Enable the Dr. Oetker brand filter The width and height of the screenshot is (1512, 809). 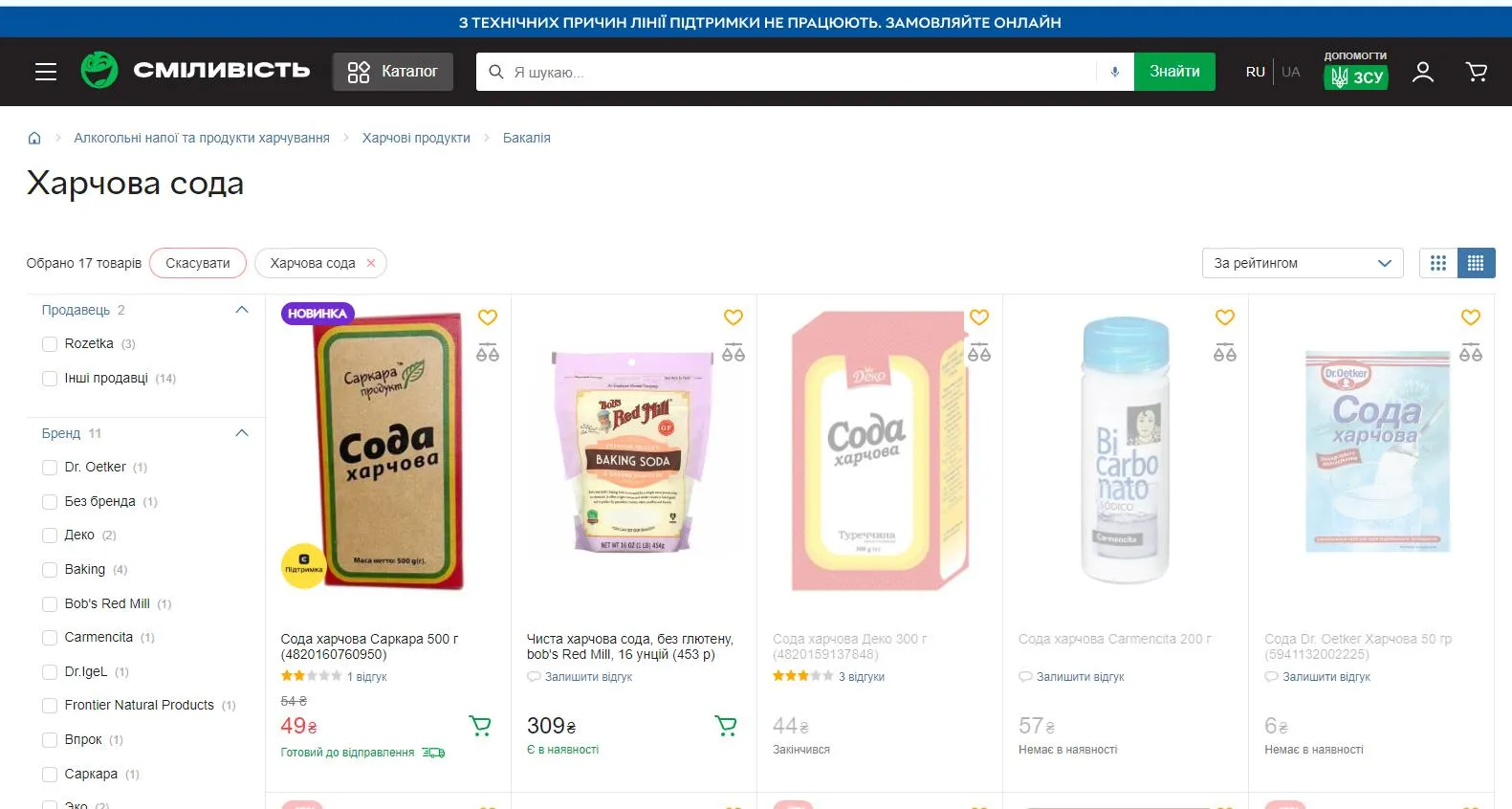click(50, 468)
